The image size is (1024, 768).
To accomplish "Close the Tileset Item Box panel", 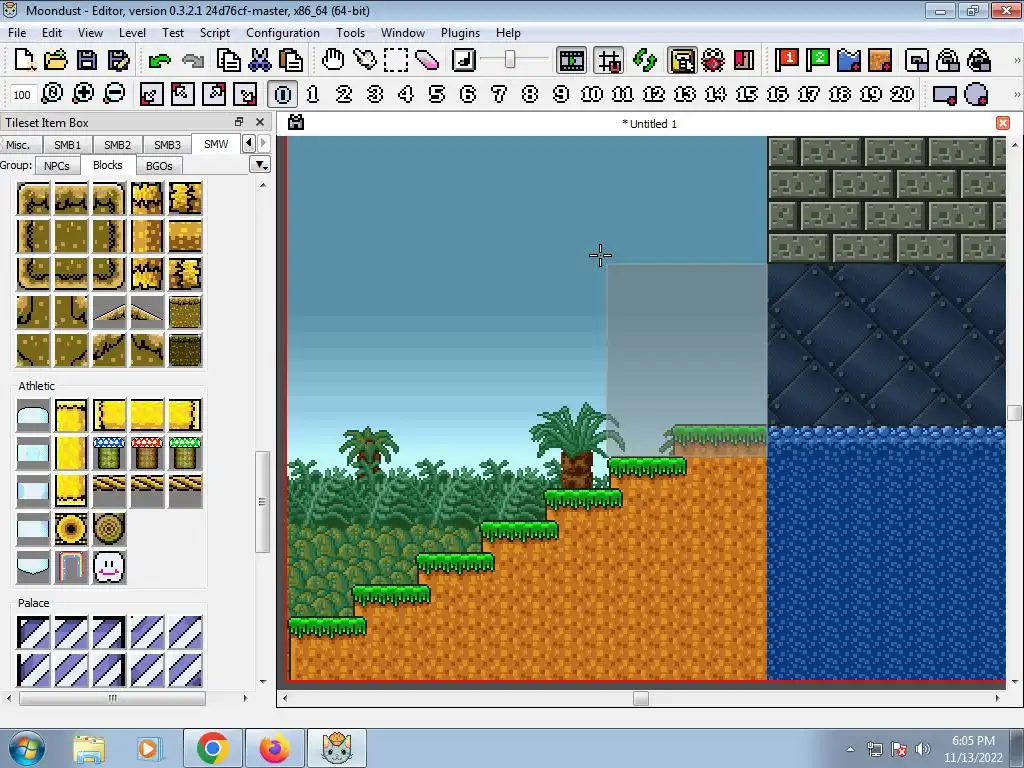I will (x=260, y=122).
